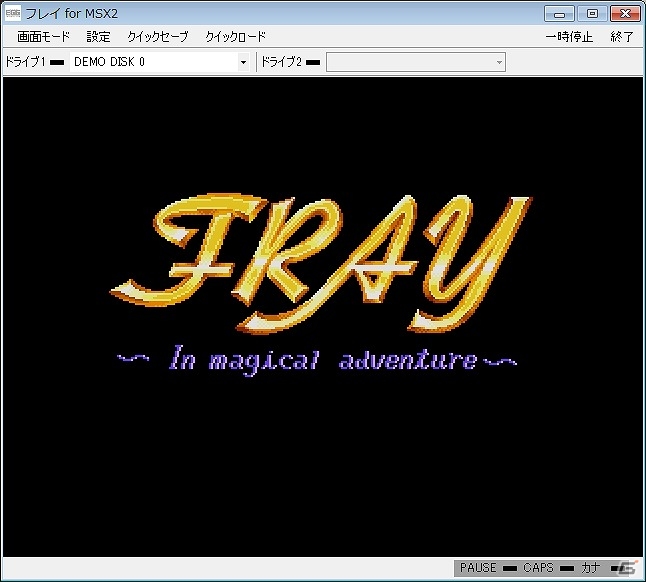Click the ドライブ2 label
The width and height of the screenshot is (646, 582).
(x=281, y=62)
